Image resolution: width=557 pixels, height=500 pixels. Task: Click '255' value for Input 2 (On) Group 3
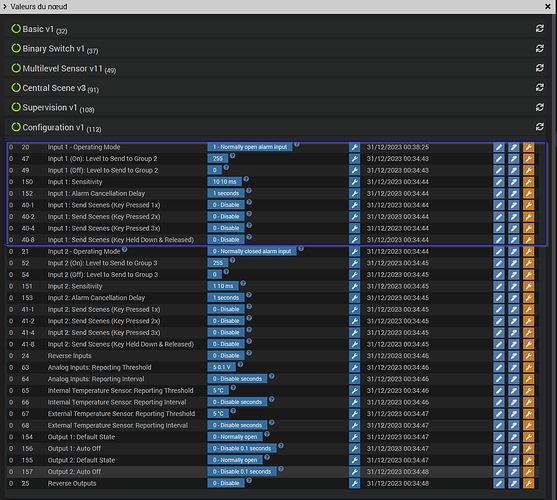pyautogui.click(x=218, y=263)
